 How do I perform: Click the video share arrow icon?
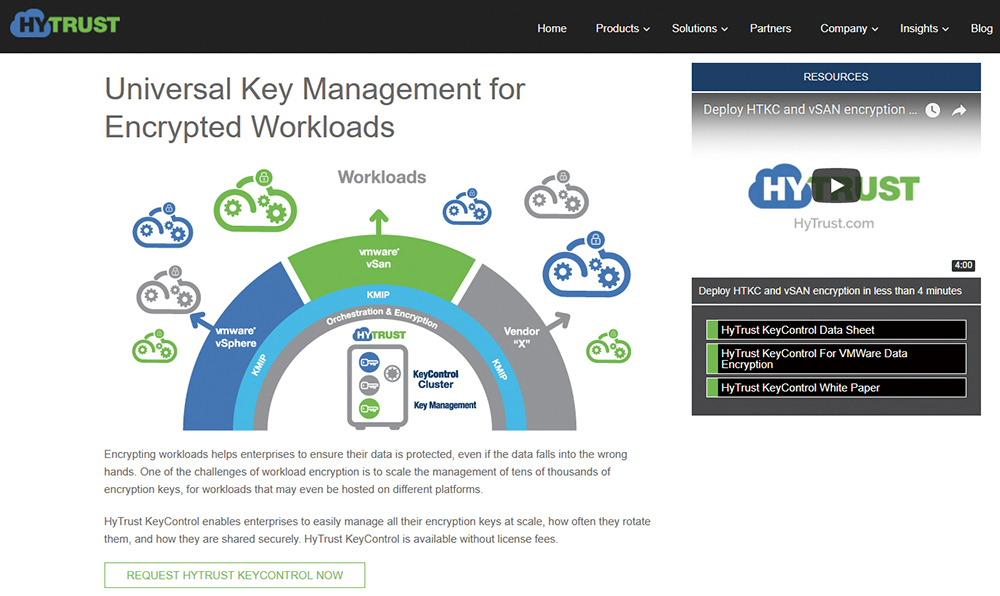click(x=959, y=110)
